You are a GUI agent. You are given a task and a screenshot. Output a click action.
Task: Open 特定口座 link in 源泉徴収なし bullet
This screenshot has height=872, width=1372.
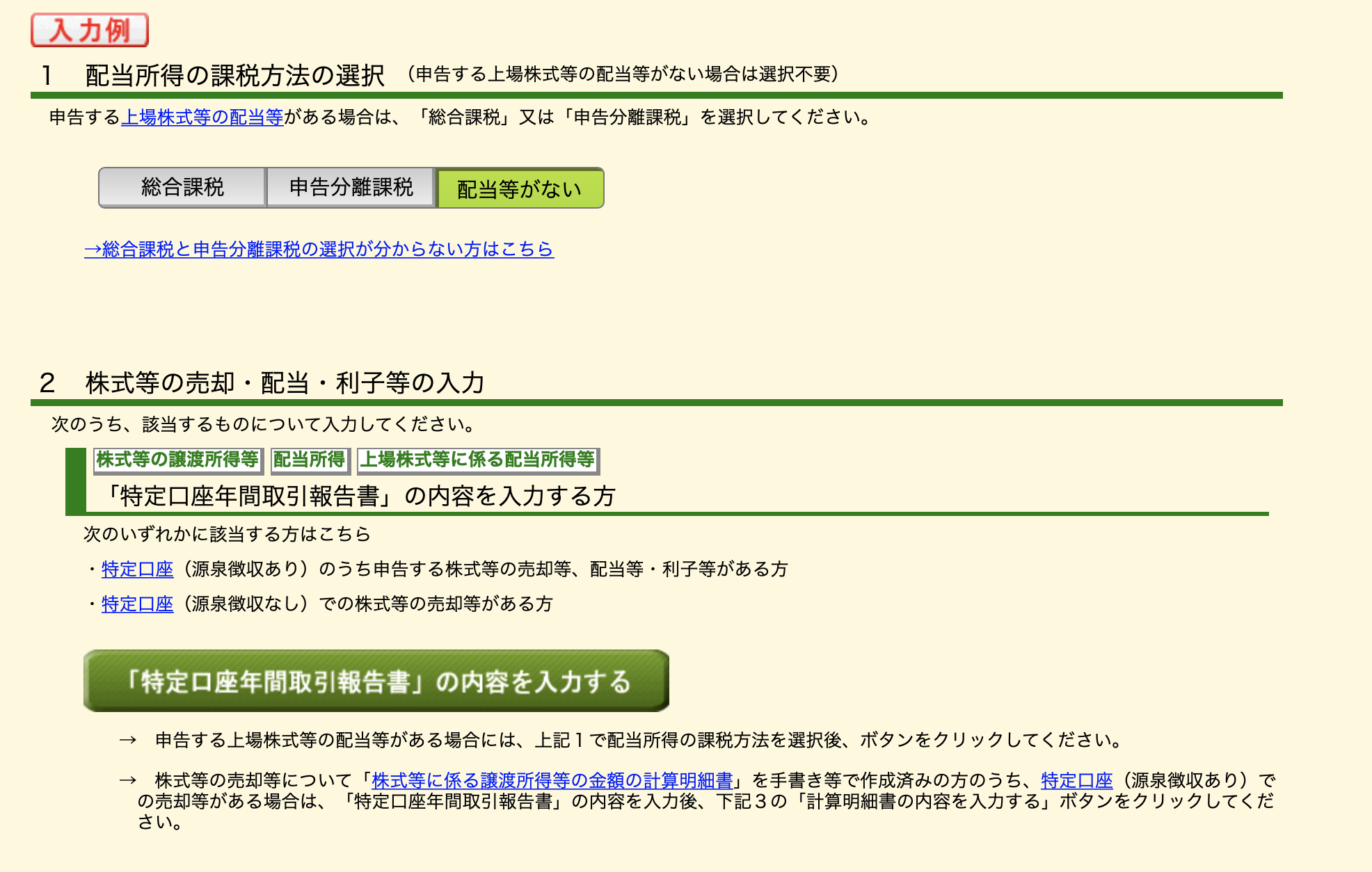(x=137, y=604)
